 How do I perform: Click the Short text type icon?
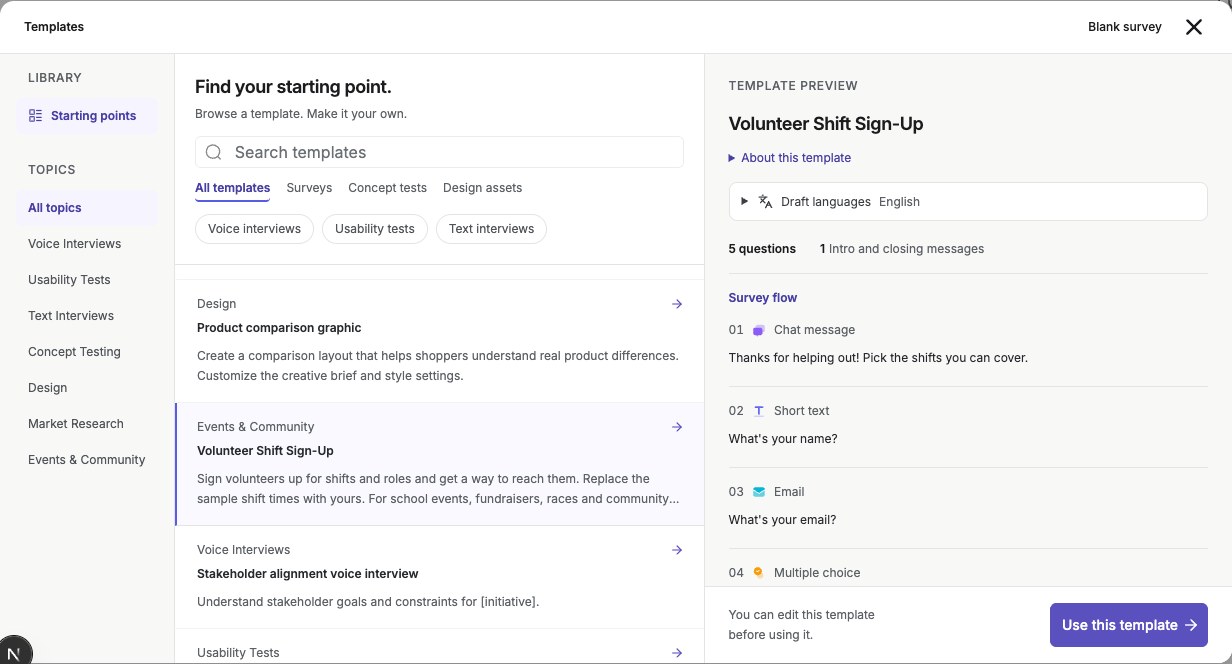click(x=759, y=411)
